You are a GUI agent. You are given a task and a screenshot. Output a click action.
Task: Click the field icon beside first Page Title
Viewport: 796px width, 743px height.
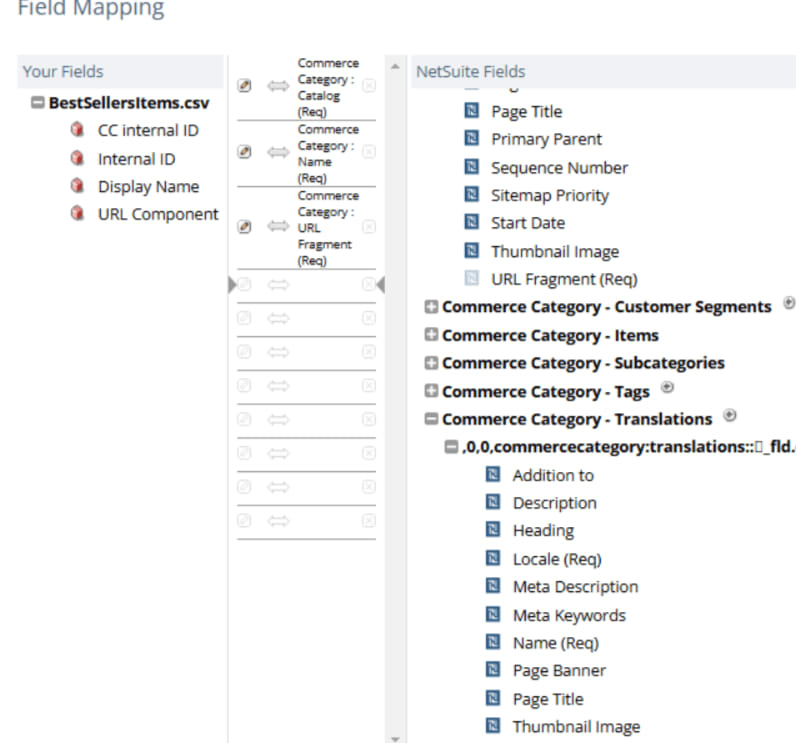point(472,111)
